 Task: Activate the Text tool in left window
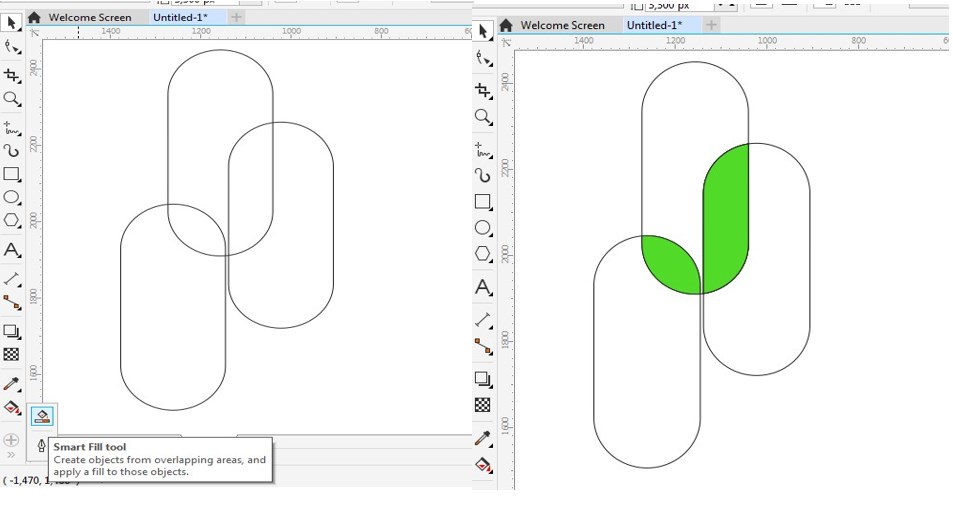(12, 250)
